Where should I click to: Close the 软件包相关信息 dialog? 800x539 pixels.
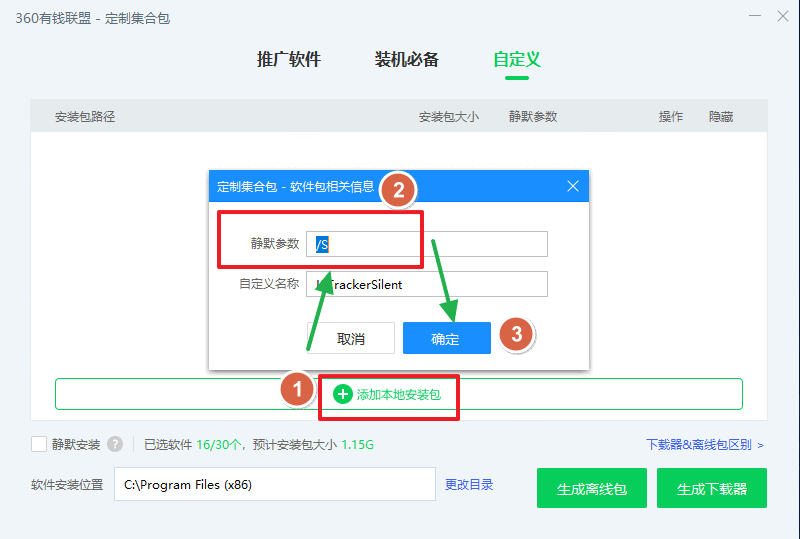point(573,186)
